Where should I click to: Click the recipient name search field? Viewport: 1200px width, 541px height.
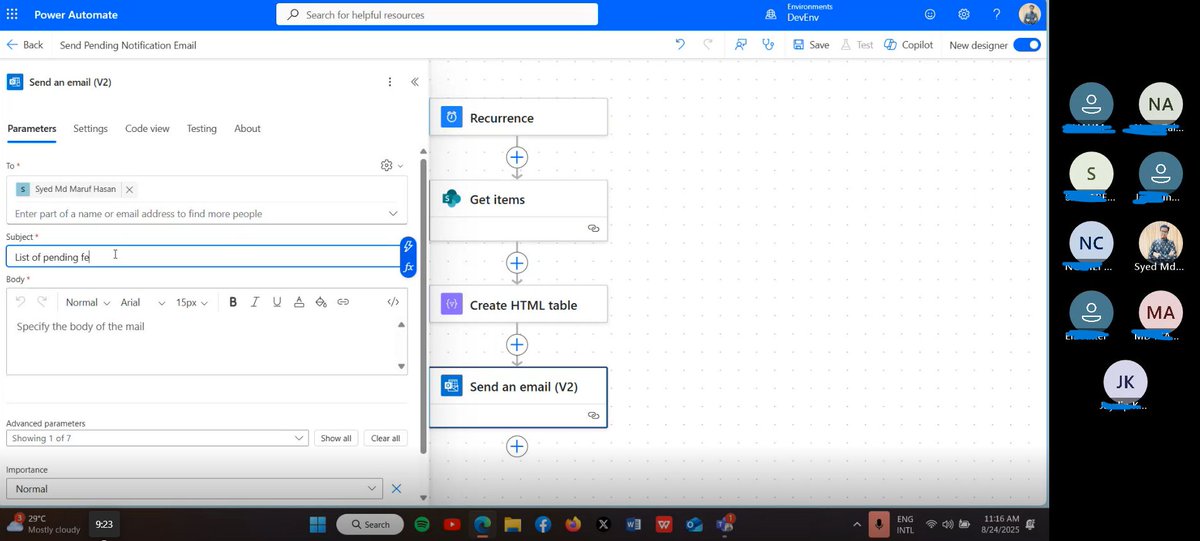point(195,213)
